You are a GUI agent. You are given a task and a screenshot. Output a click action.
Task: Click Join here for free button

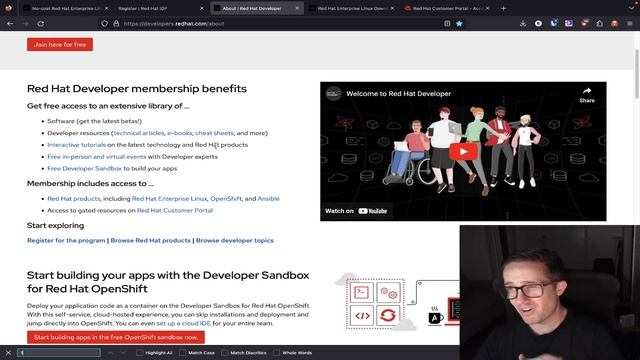point(60,44)
